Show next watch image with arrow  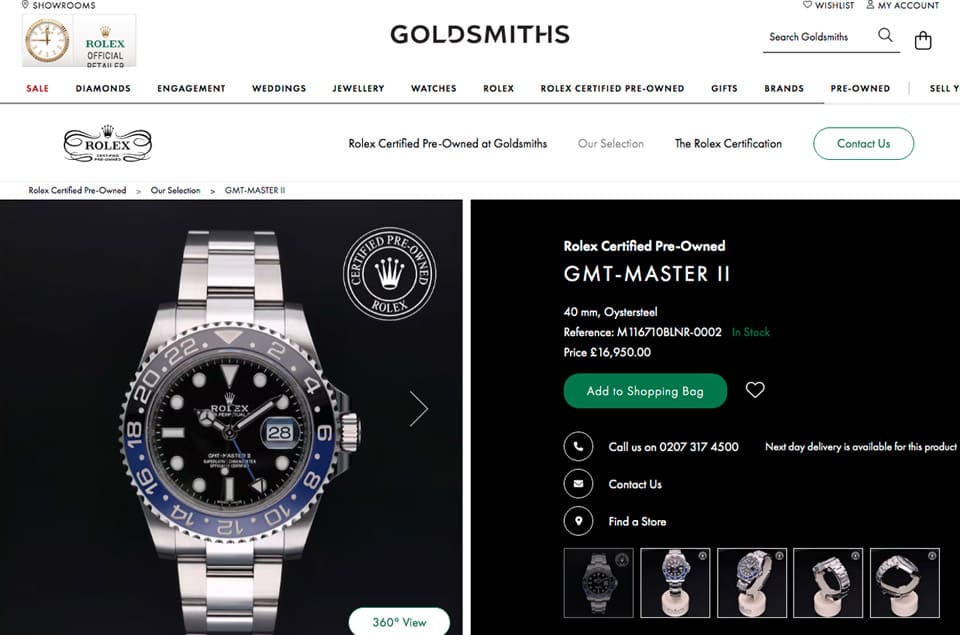point(419,408)
